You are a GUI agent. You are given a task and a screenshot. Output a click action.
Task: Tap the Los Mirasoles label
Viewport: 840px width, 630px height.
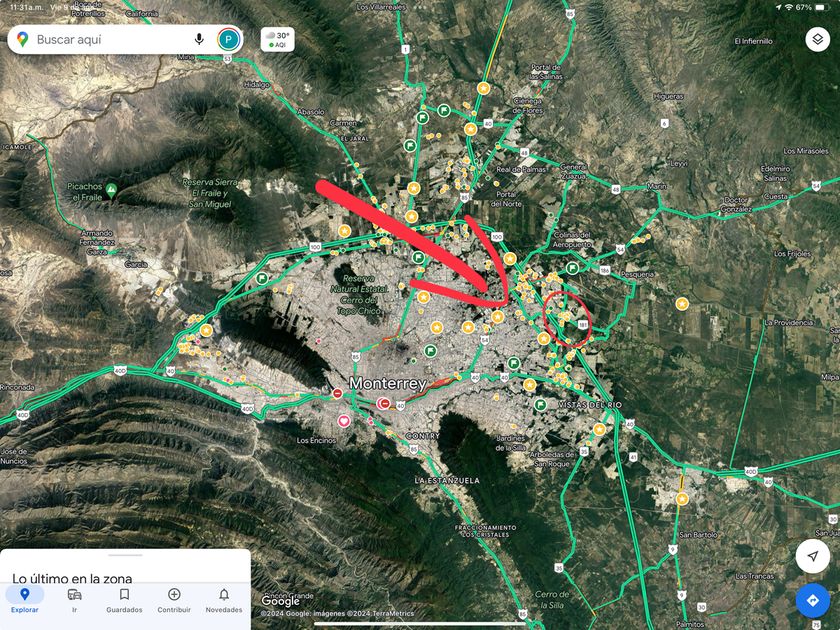[x=805, y=151]
